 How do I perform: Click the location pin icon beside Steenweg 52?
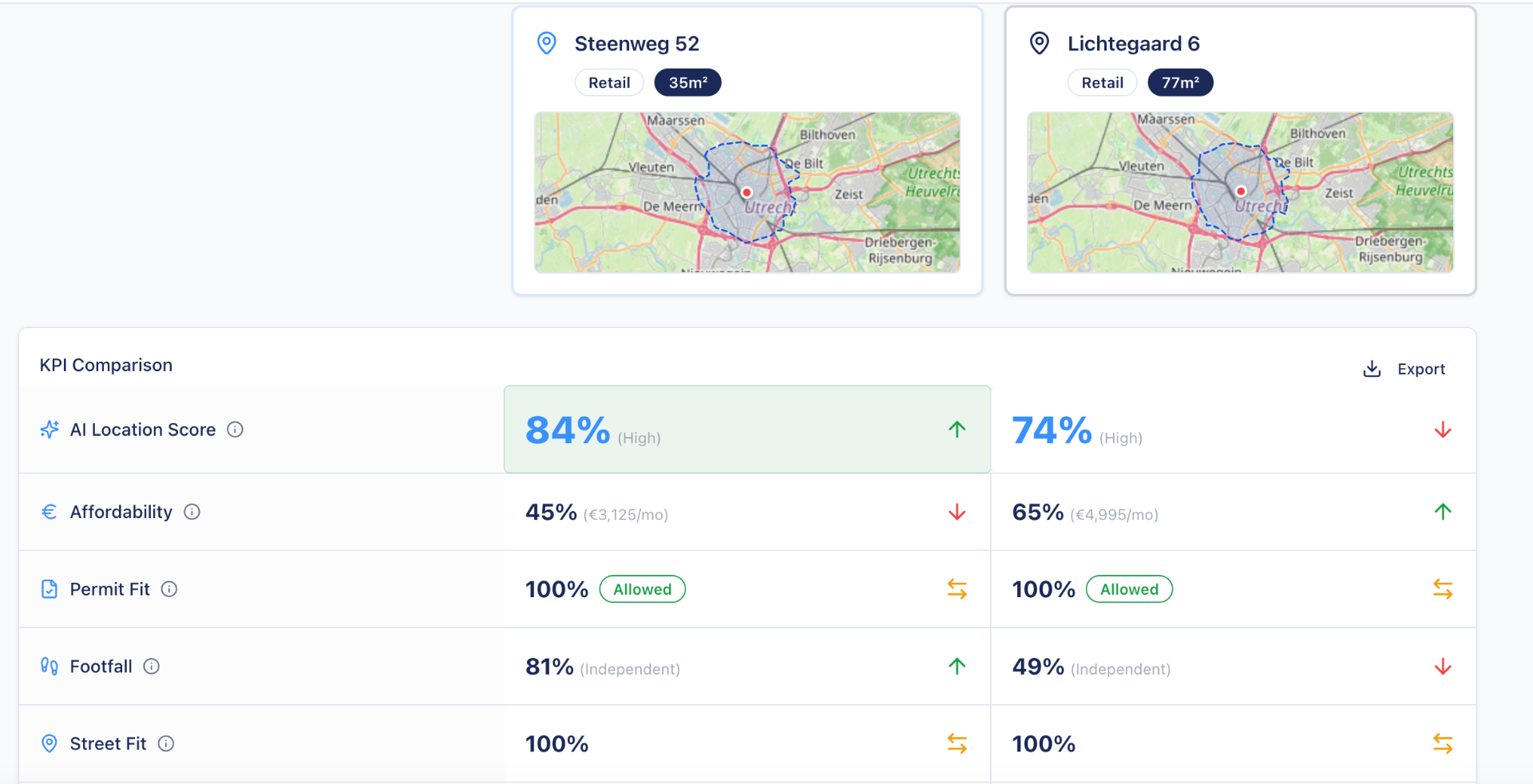tap(547, 43)
